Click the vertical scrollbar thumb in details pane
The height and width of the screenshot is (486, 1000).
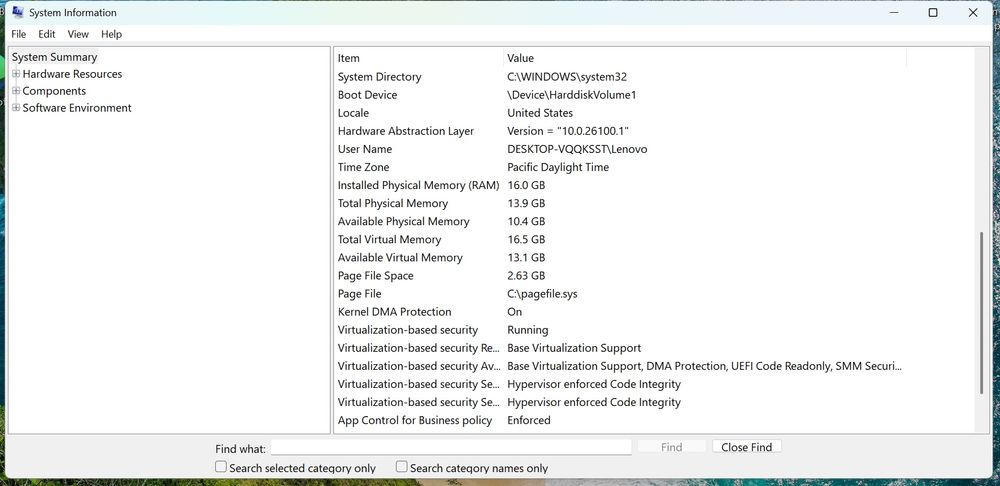[982, 313]
